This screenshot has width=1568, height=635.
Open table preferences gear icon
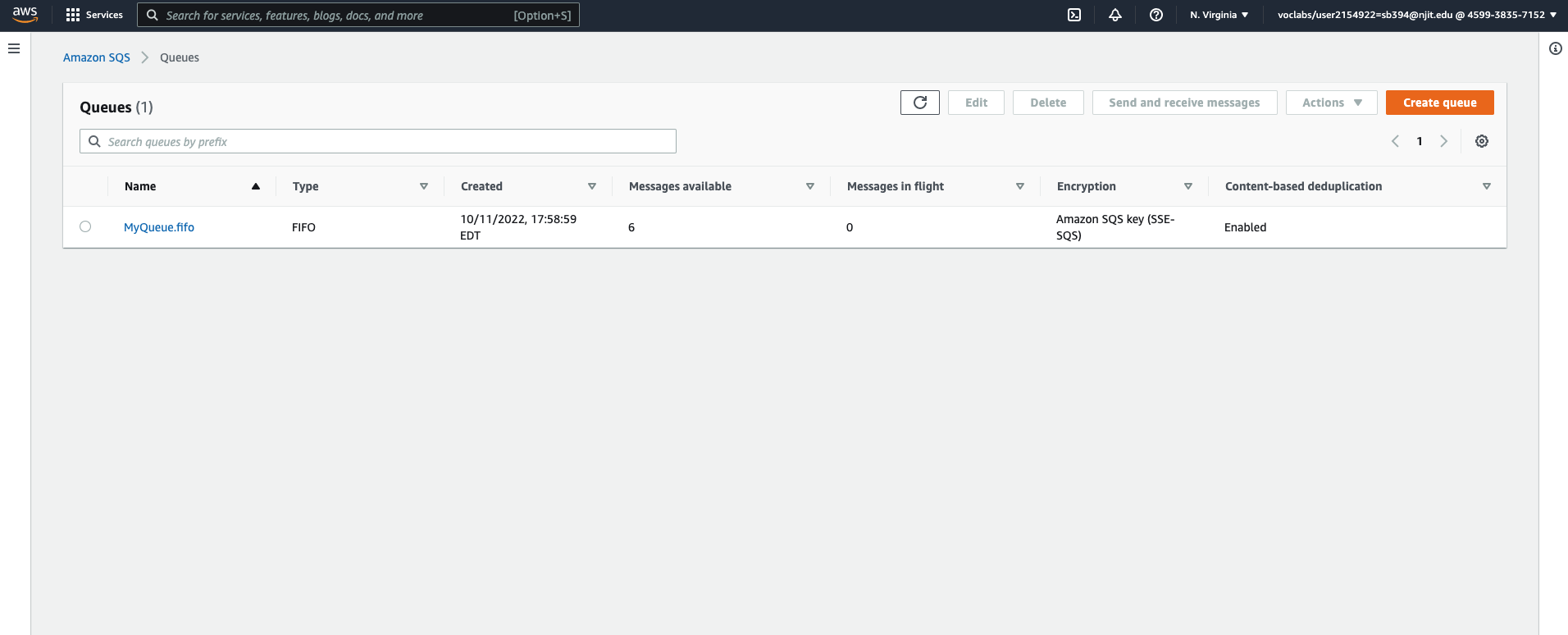pos(1482,141)
